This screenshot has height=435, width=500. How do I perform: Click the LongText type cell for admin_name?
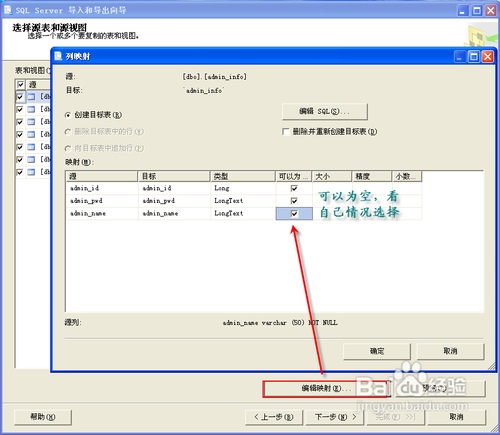[243, 213]
